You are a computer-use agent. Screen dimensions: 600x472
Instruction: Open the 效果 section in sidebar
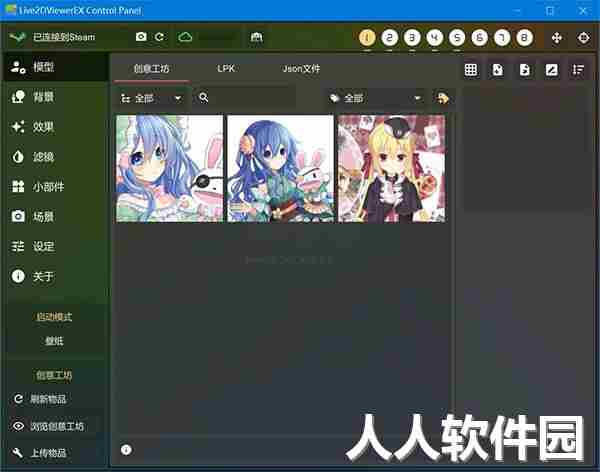click(x=55, y=127)
